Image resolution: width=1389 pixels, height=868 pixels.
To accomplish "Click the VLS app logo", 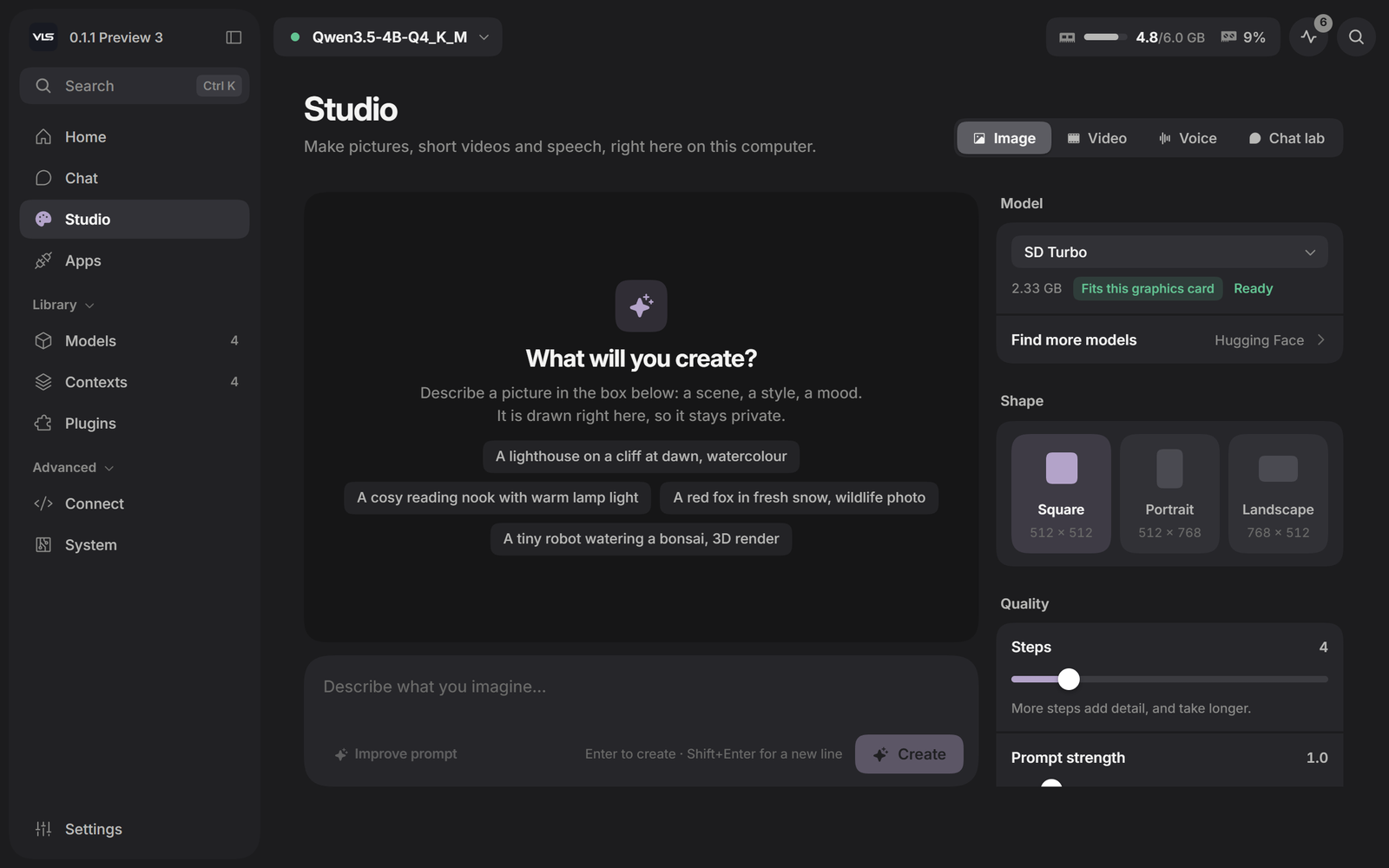I will coord(43,37).
